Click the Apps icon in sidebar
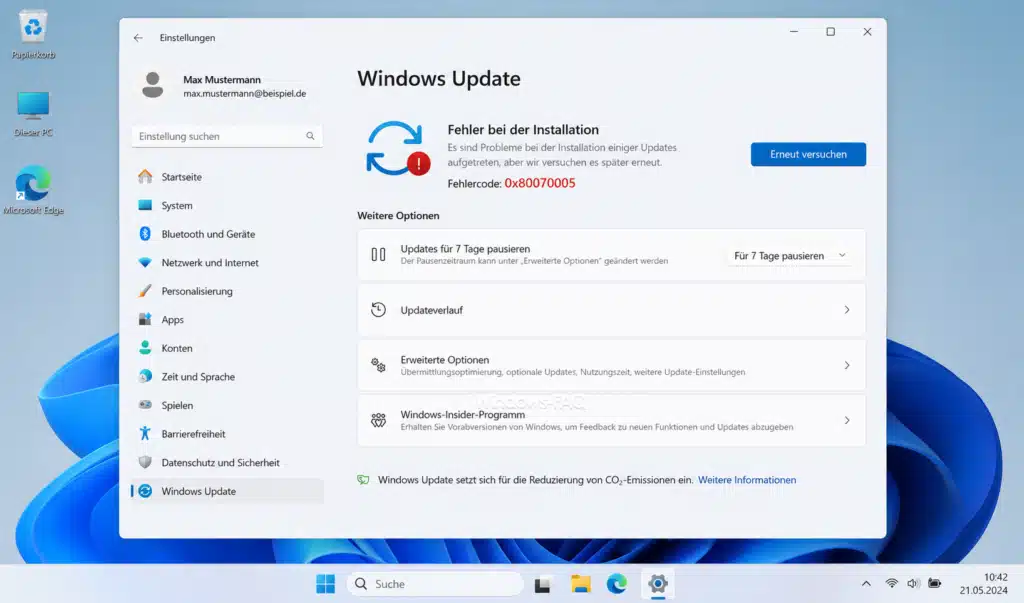 coord(145,319)
